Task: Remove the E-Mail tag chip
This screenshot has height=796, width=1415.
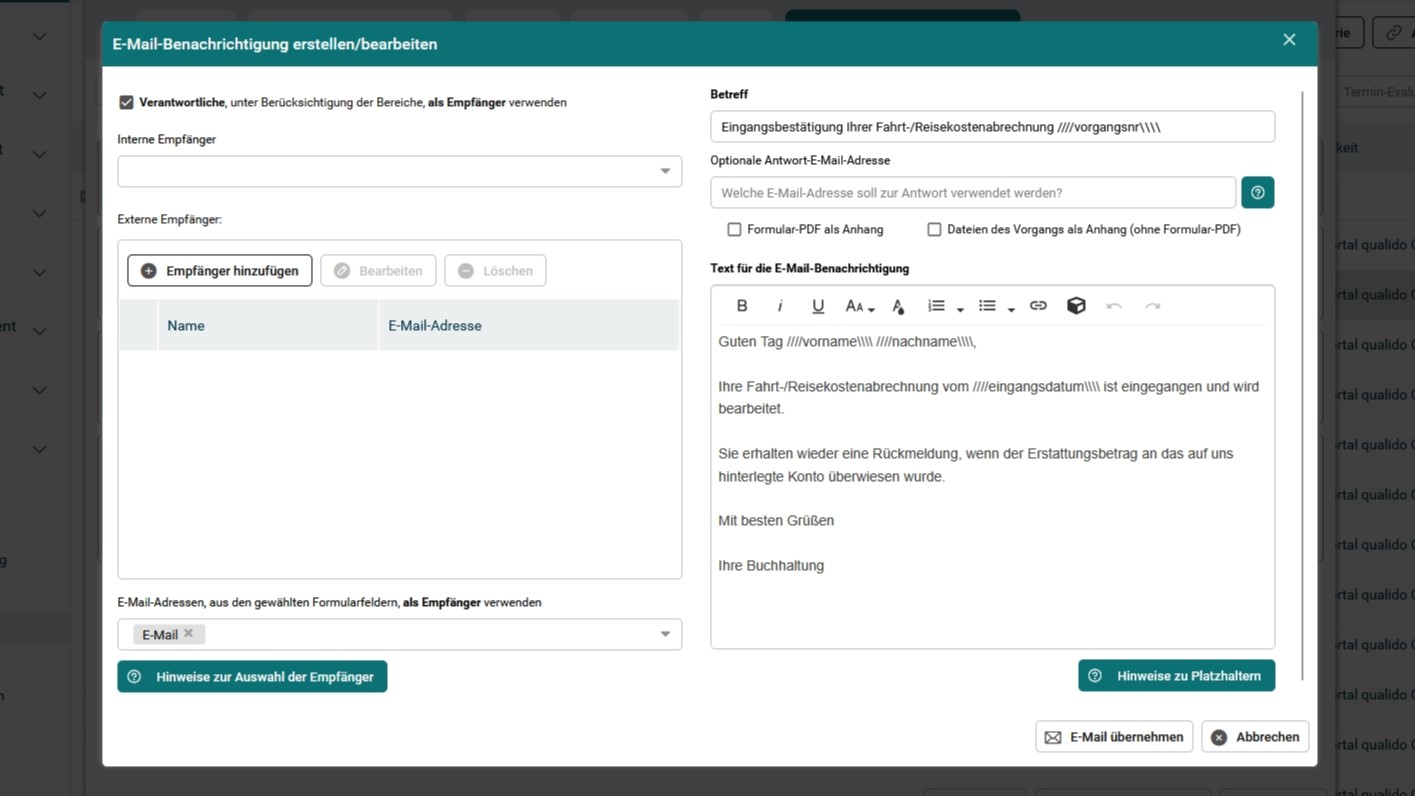Action: pyautogui.click(x=188, y=633)
